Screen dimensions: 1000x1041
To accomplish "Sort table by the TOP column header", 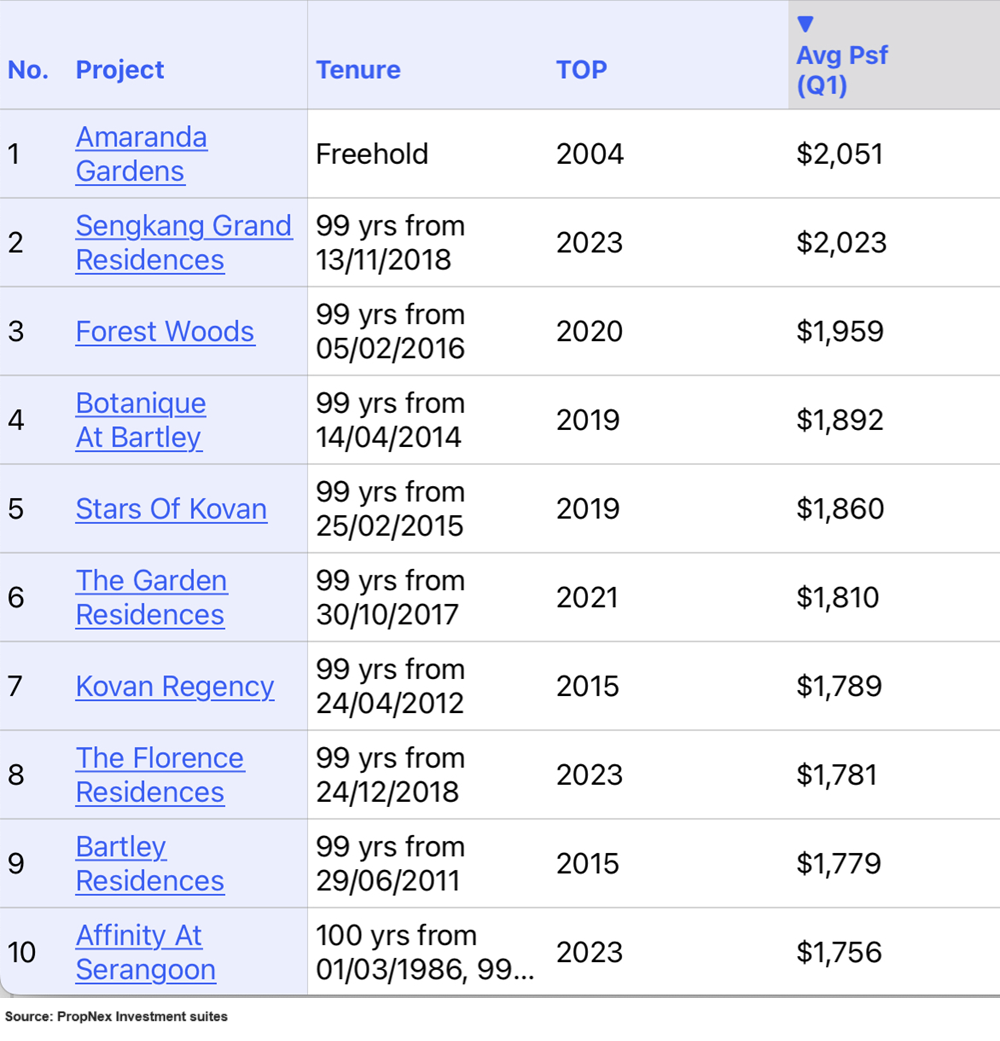I will (x=581, y=70).
